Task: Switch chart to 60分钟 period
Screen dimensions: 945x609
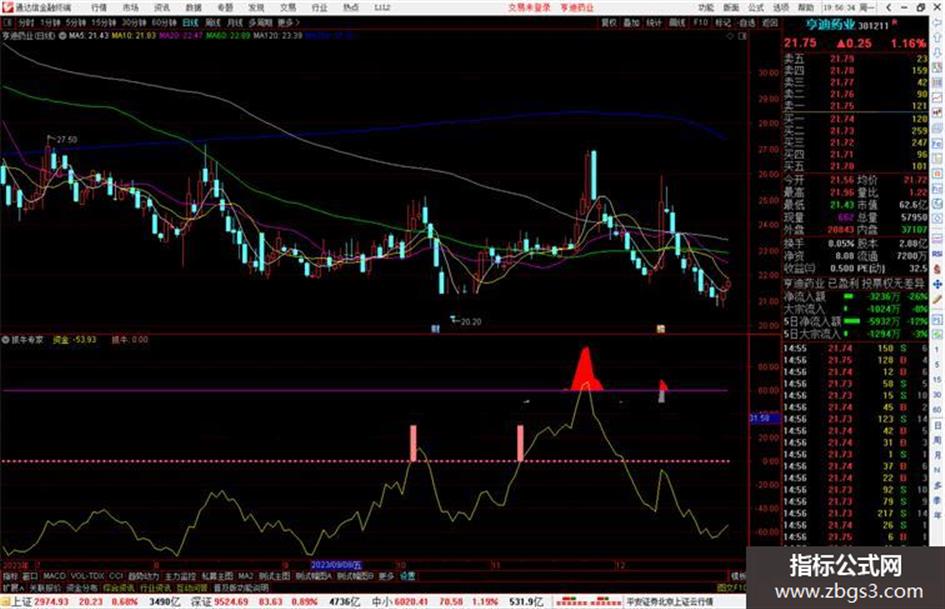Action: pos(164,22)
